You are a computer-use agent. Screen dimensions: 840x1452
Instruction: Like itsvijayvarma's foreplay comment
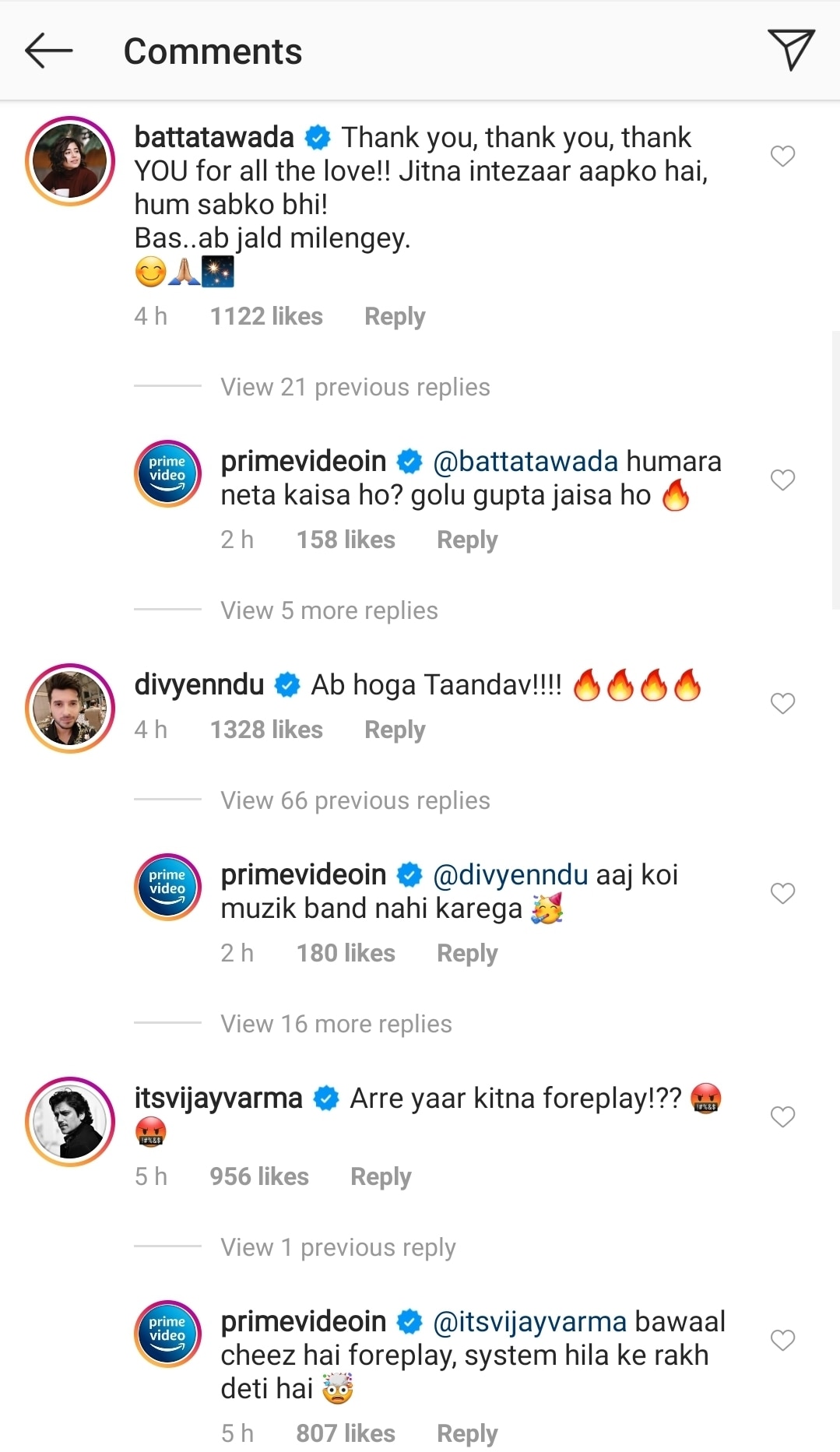782,1117
